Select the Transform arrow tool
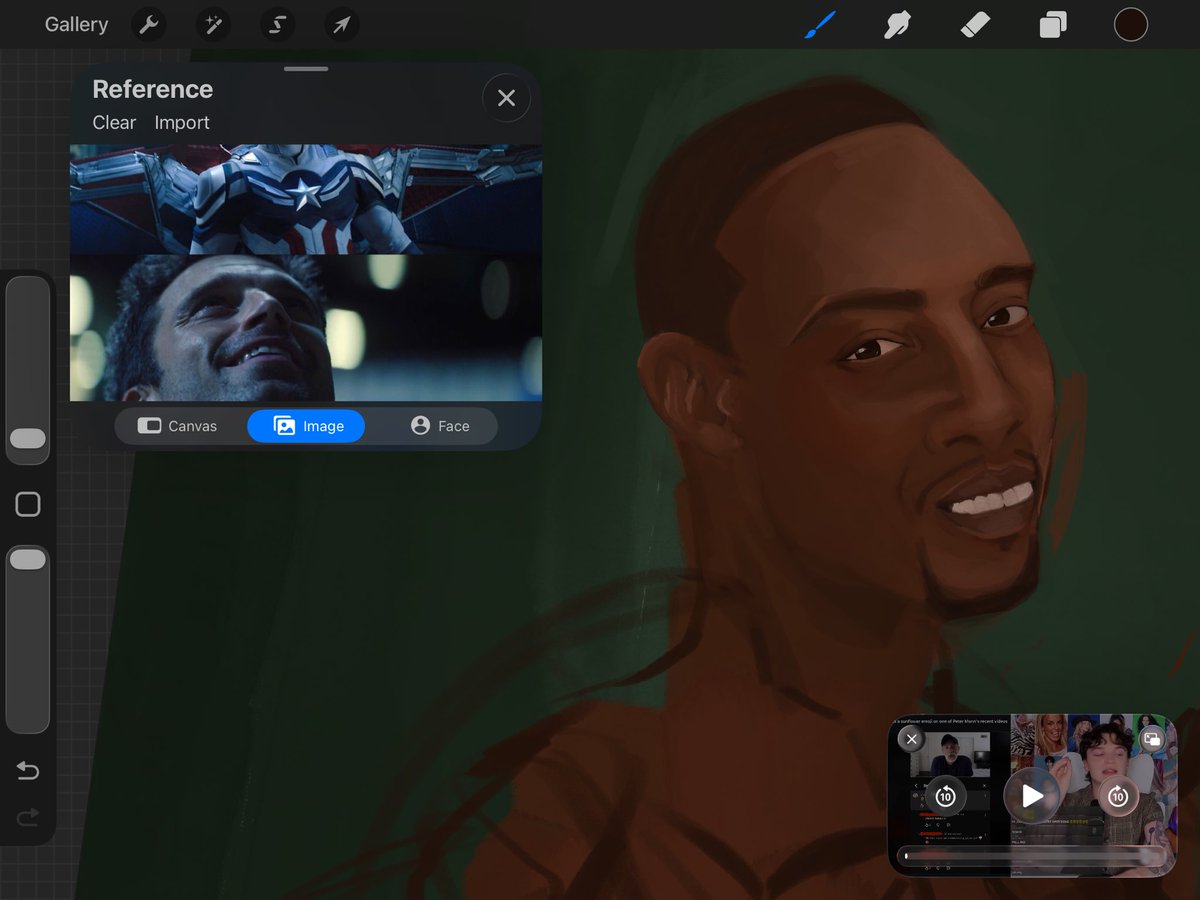Screen dimensions: 1200x900 point(341,25)
